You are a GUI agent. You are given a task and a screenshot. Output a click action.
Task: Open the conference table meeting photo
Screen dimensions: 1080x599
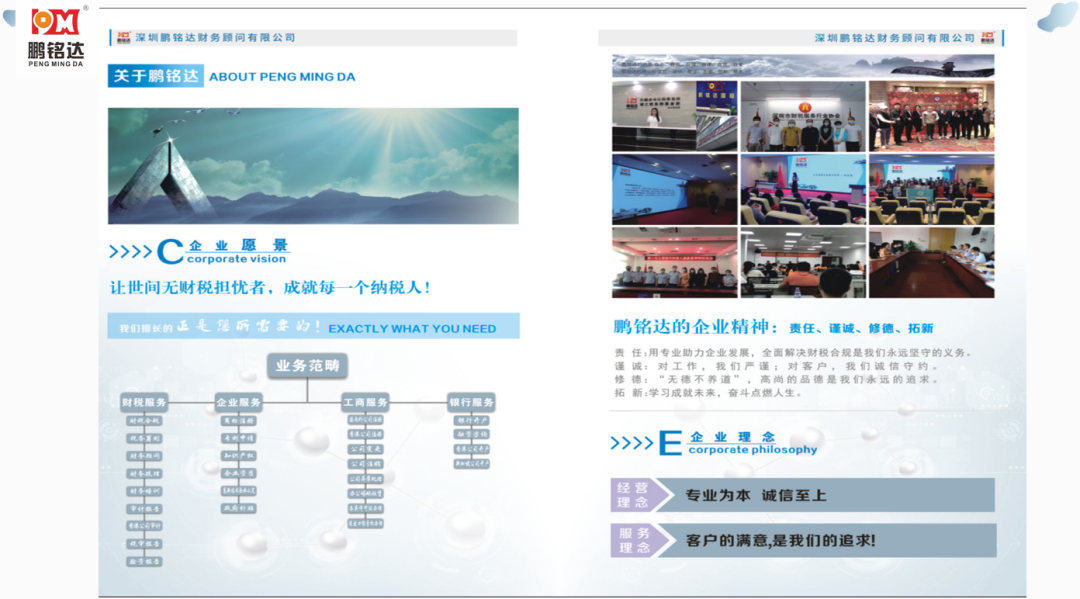[932, 263]
